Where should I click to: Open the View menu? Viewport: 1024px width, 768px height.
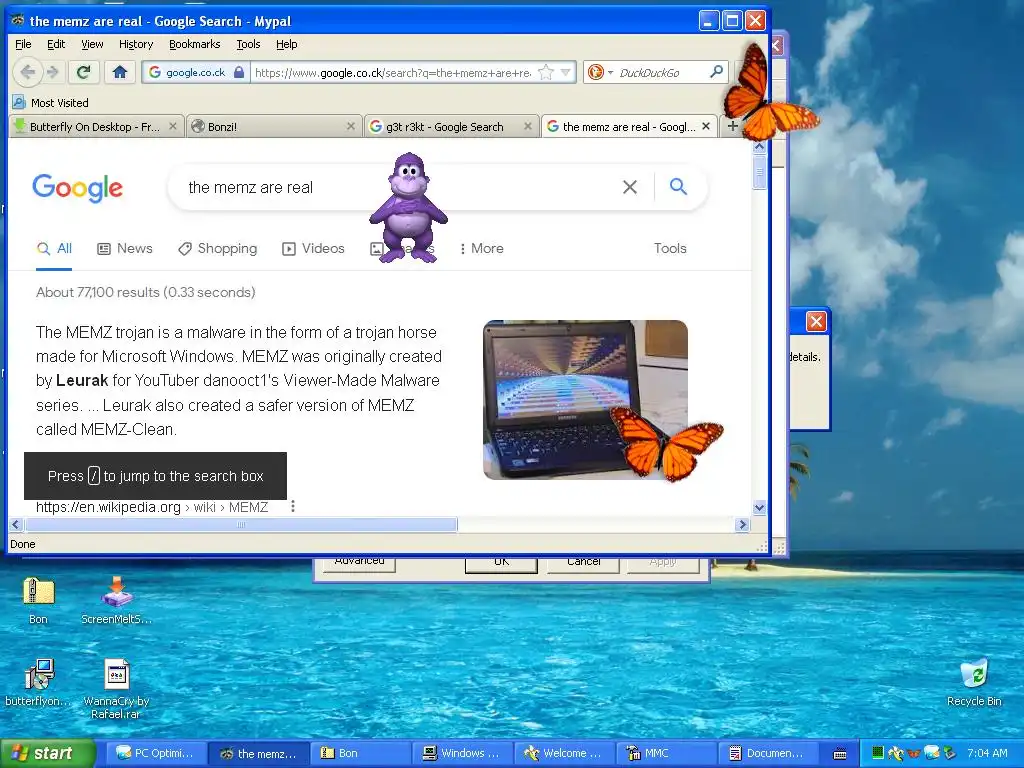pyautogui.click(x=92, y=44)
